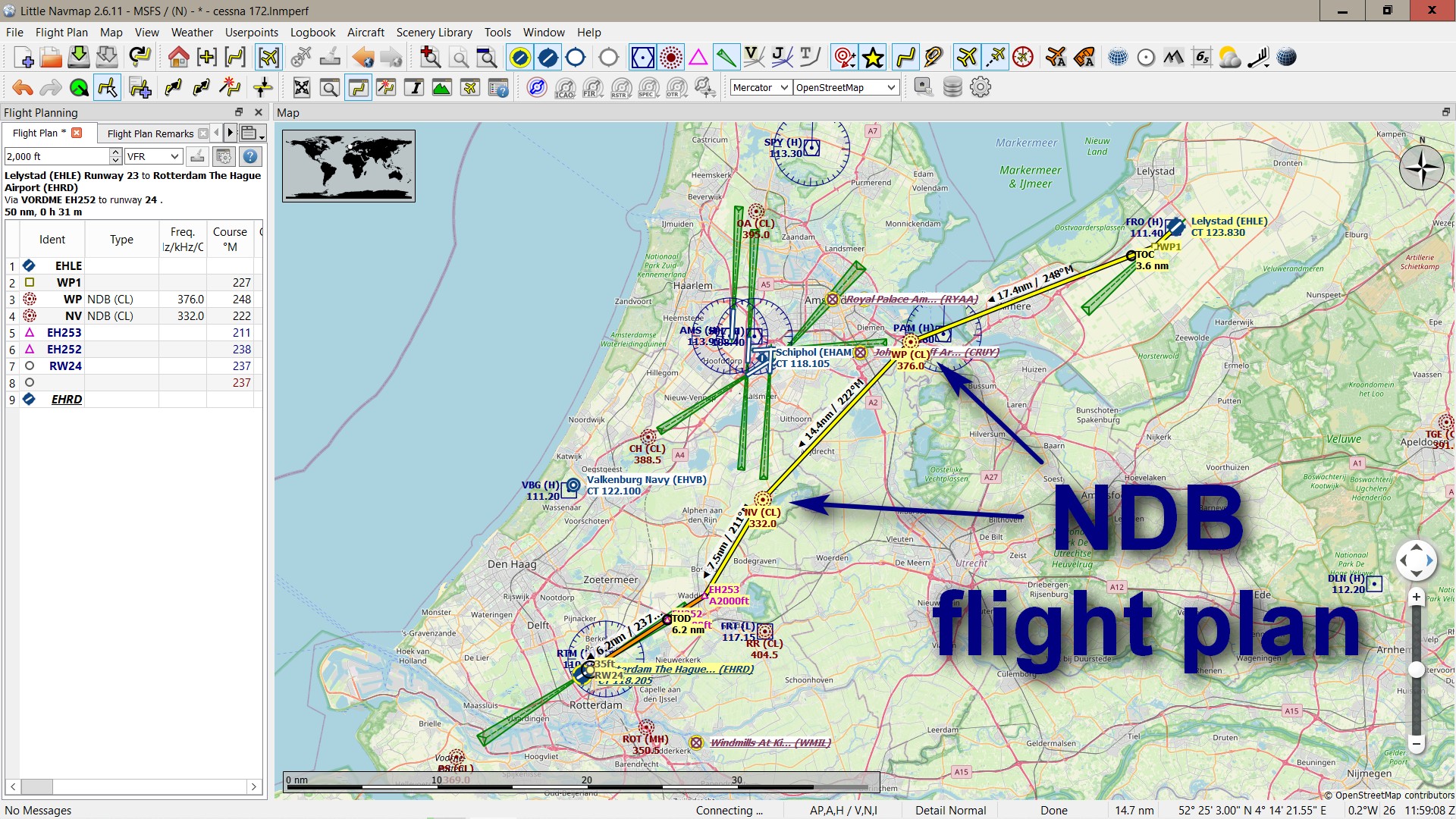Image resolution: width=1456 pixels, height=819 pixels.
Task: Toggle Victor airways display
Action: click(x=753, y=57)
